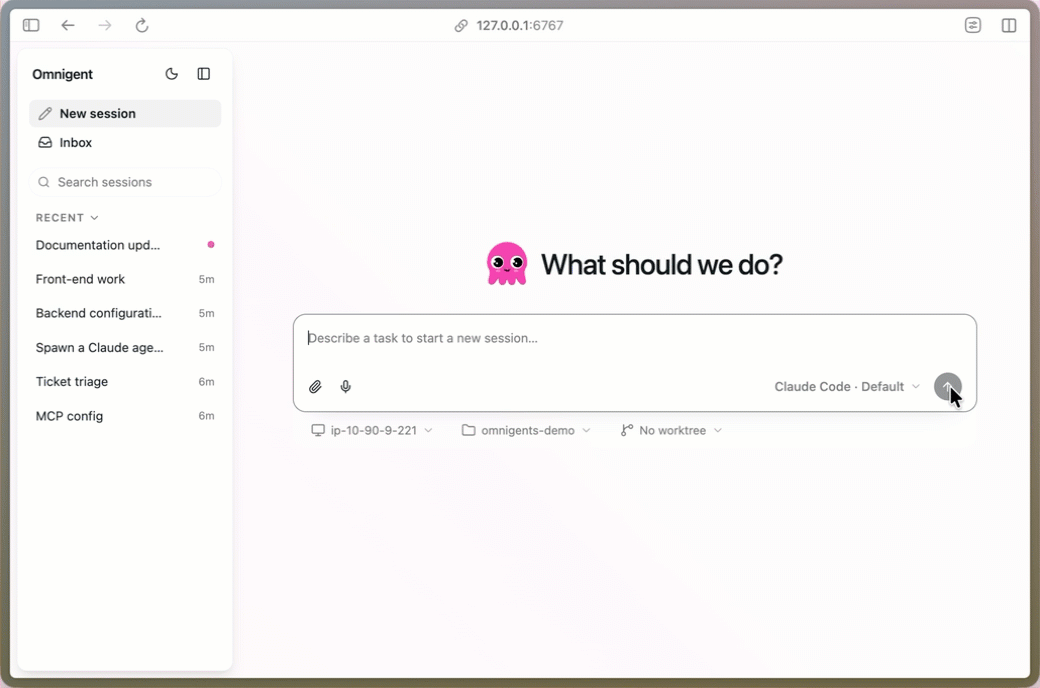
Task: Go forward in browser history
Action: pyautogui.click(x=105, y=25)
